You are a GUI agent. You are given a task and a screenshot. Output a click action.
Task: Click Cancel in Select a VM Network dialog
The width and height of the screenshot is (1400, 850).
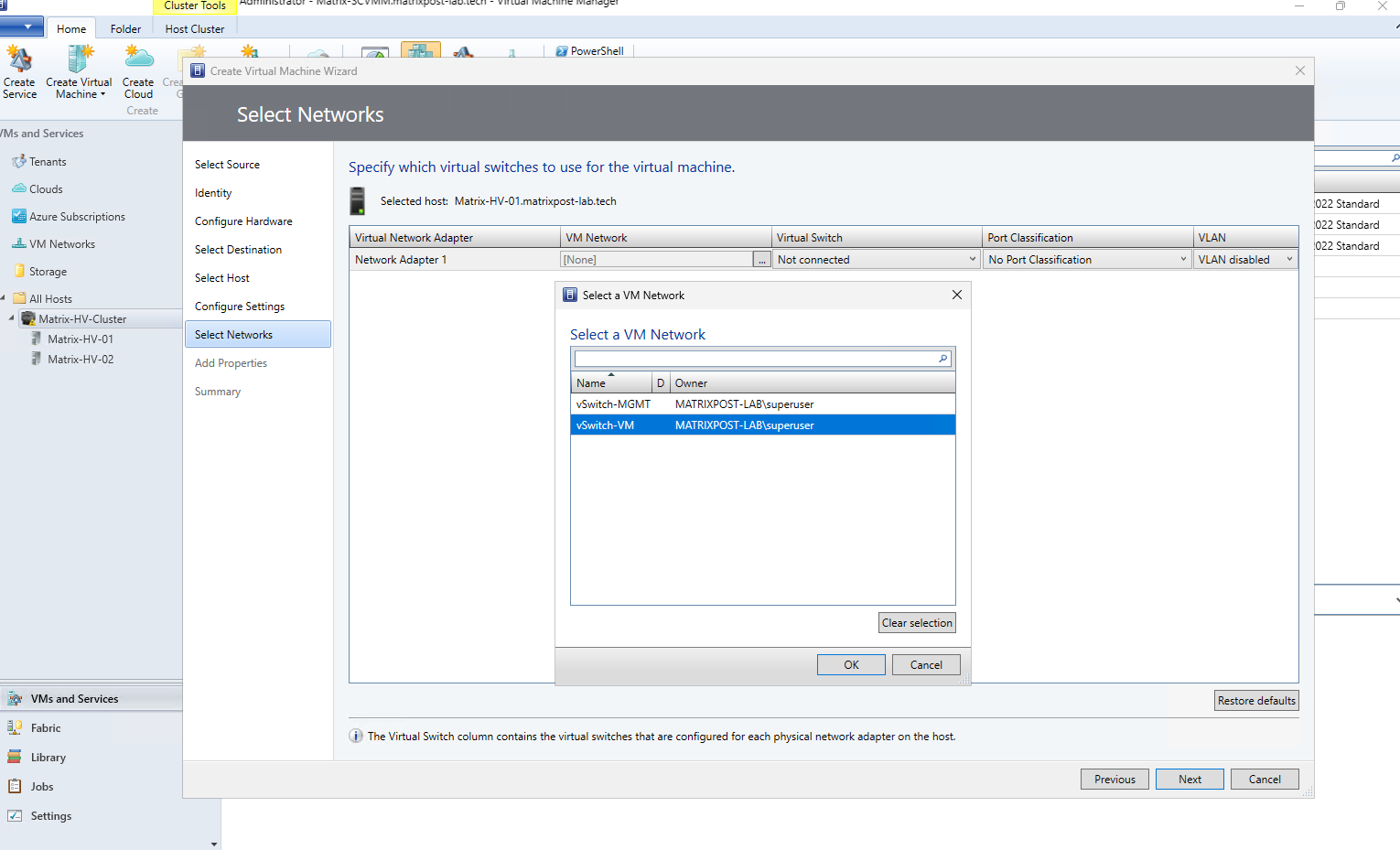[x=926, y=665]
